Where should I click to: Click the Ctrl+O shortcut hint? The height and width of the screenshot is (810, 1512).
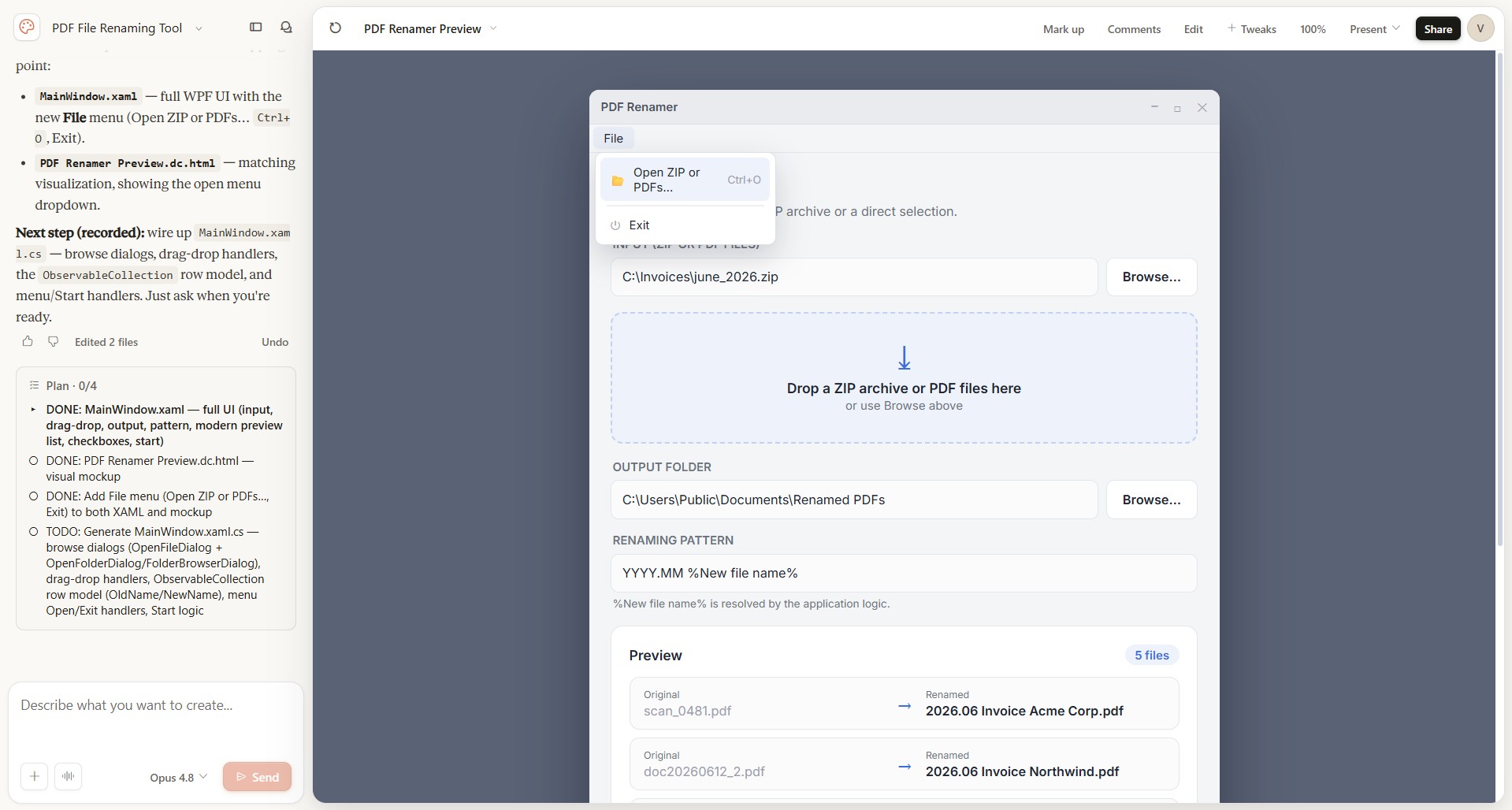[x=744, y=180]
